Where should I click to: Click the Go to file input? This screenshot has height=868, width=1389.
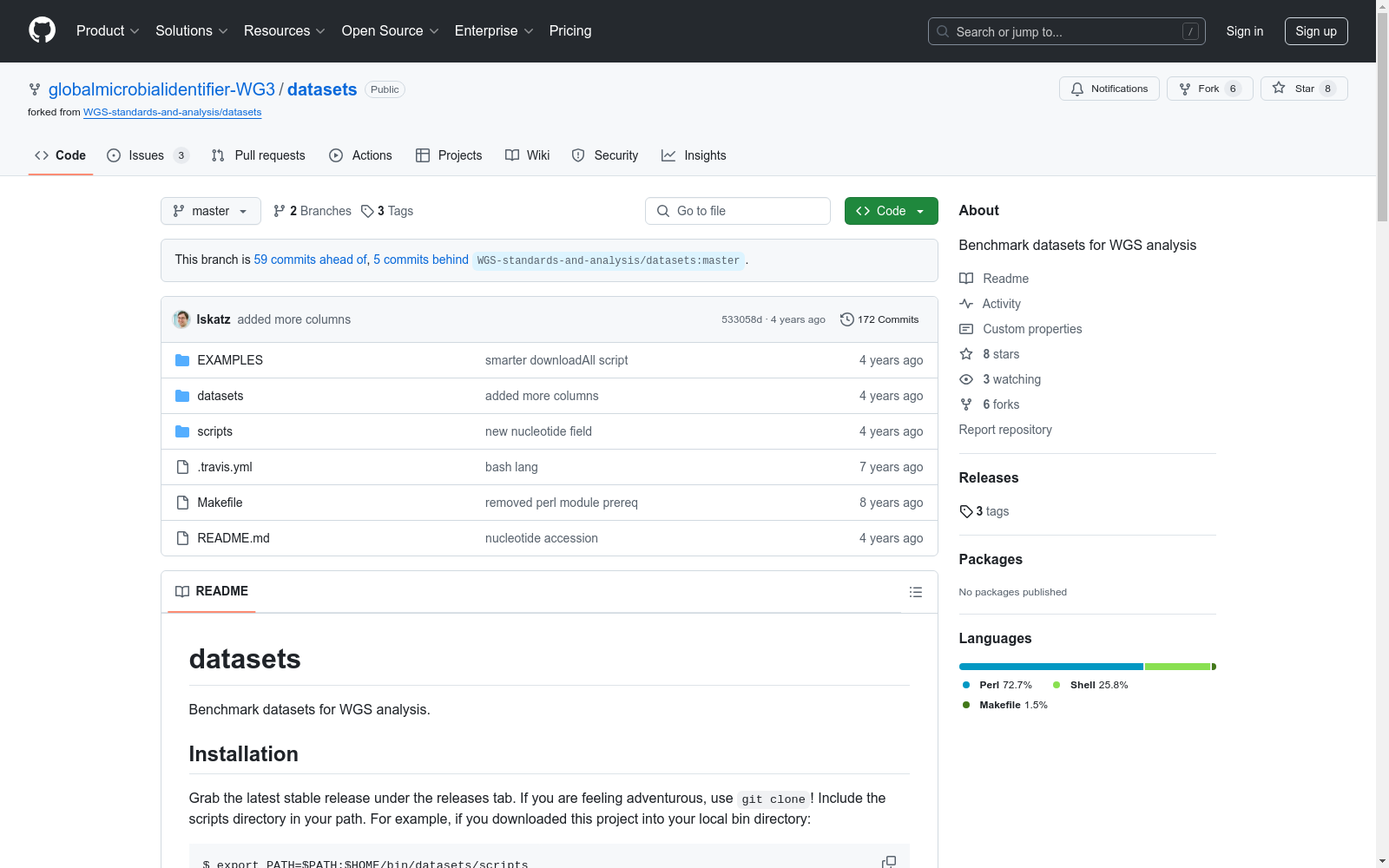(738, 211)
